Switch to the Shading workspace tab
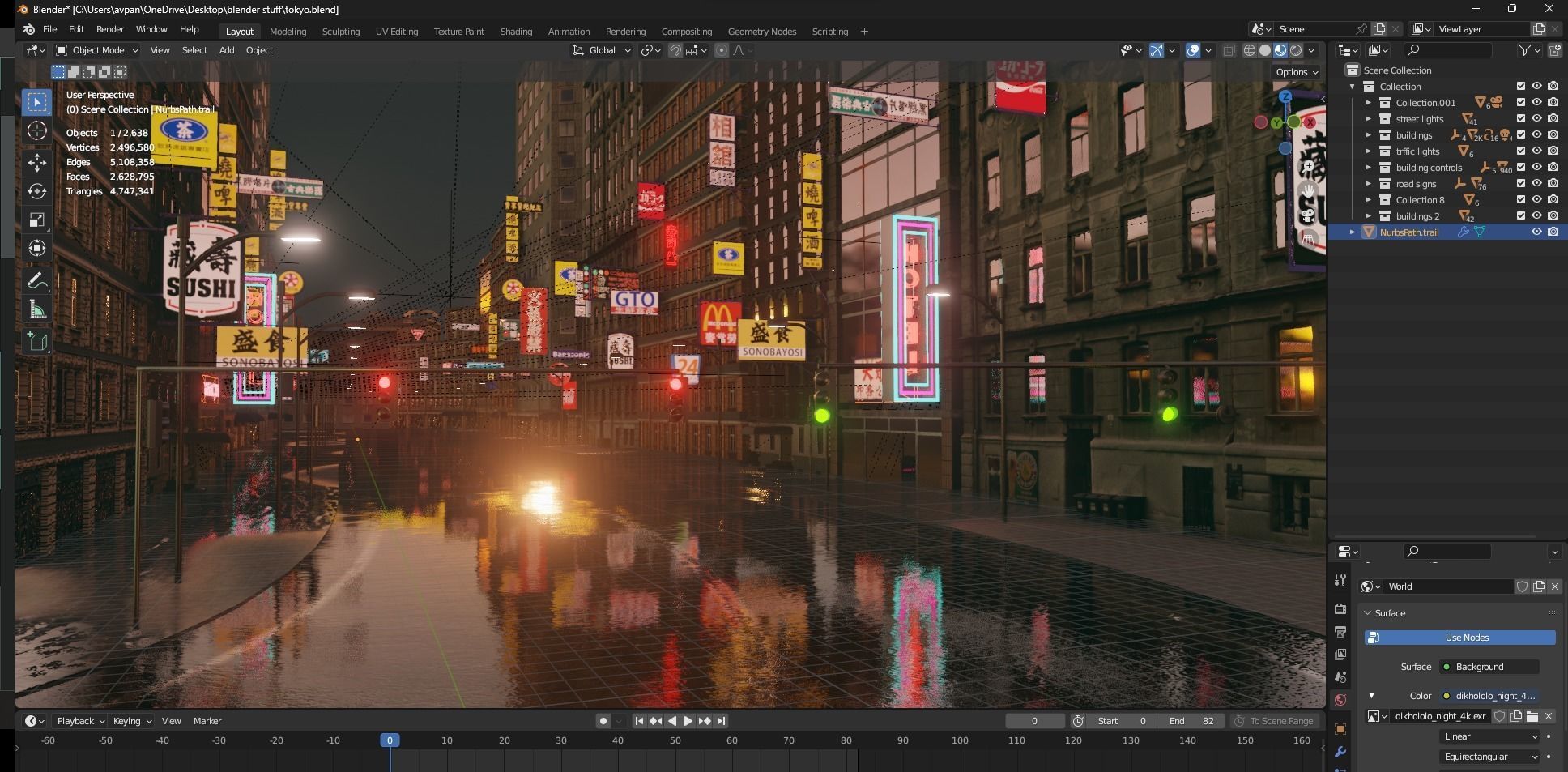This screenshot has height=772, width=1568. coord(516,32)
